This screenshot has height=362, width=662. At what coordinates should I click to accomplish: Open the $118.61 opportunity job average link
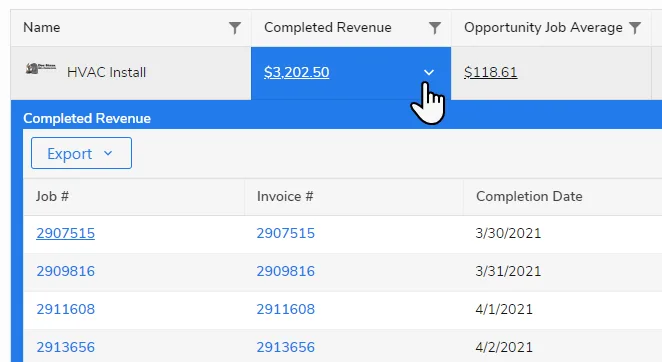[x=491, y=72]
